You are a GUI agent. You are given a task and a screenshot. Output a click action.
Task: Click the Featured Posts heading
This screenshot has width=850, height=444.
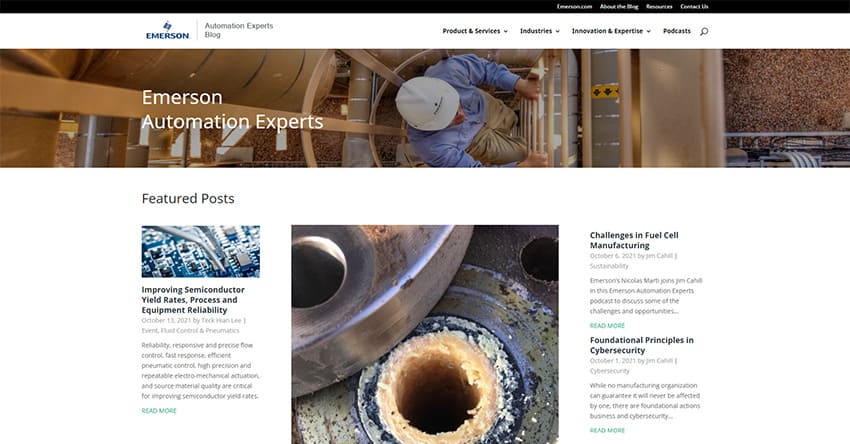coord(188,198)
